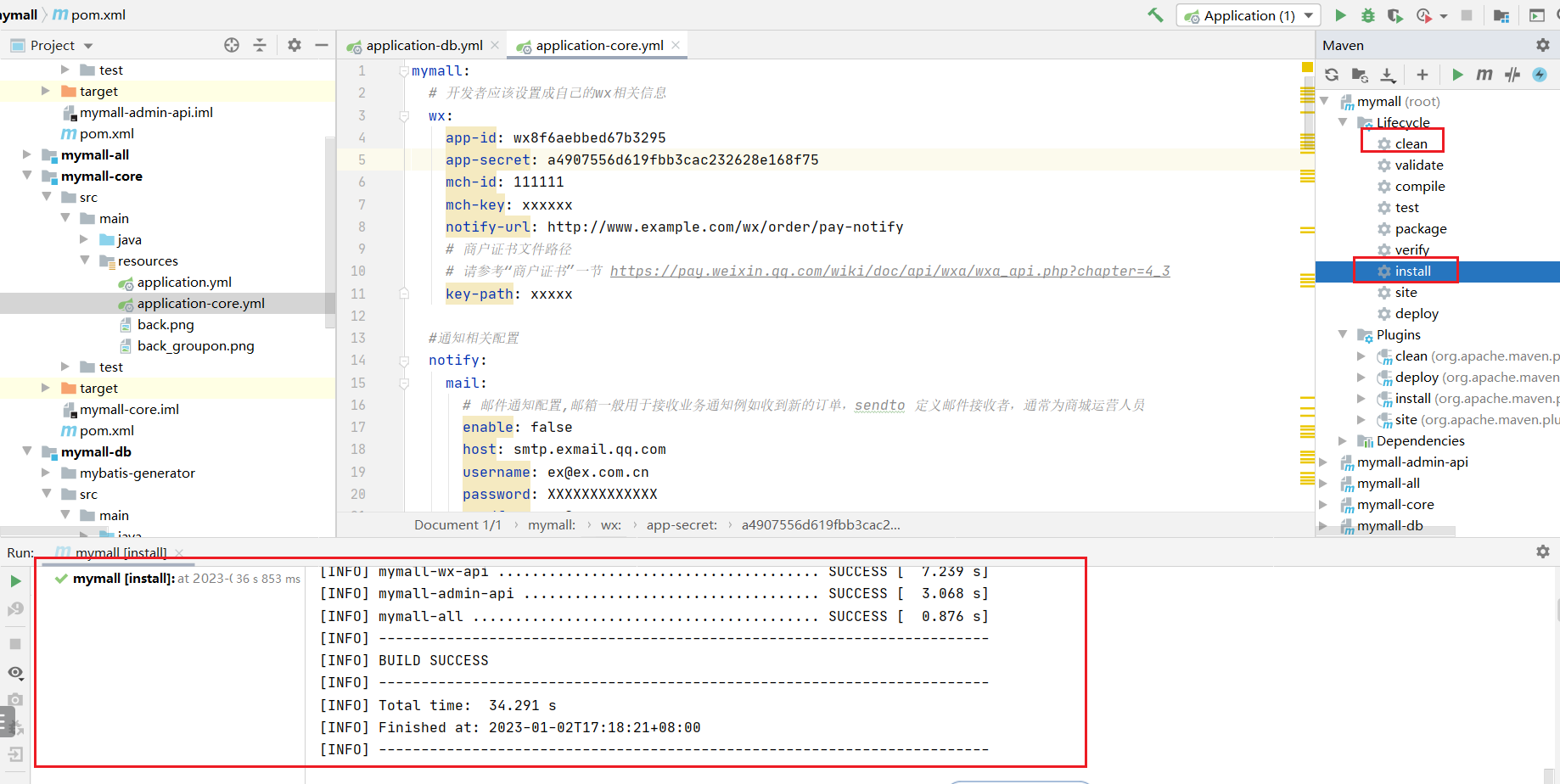
Task: Open the weixin pay wiki link
Action: 889,272
